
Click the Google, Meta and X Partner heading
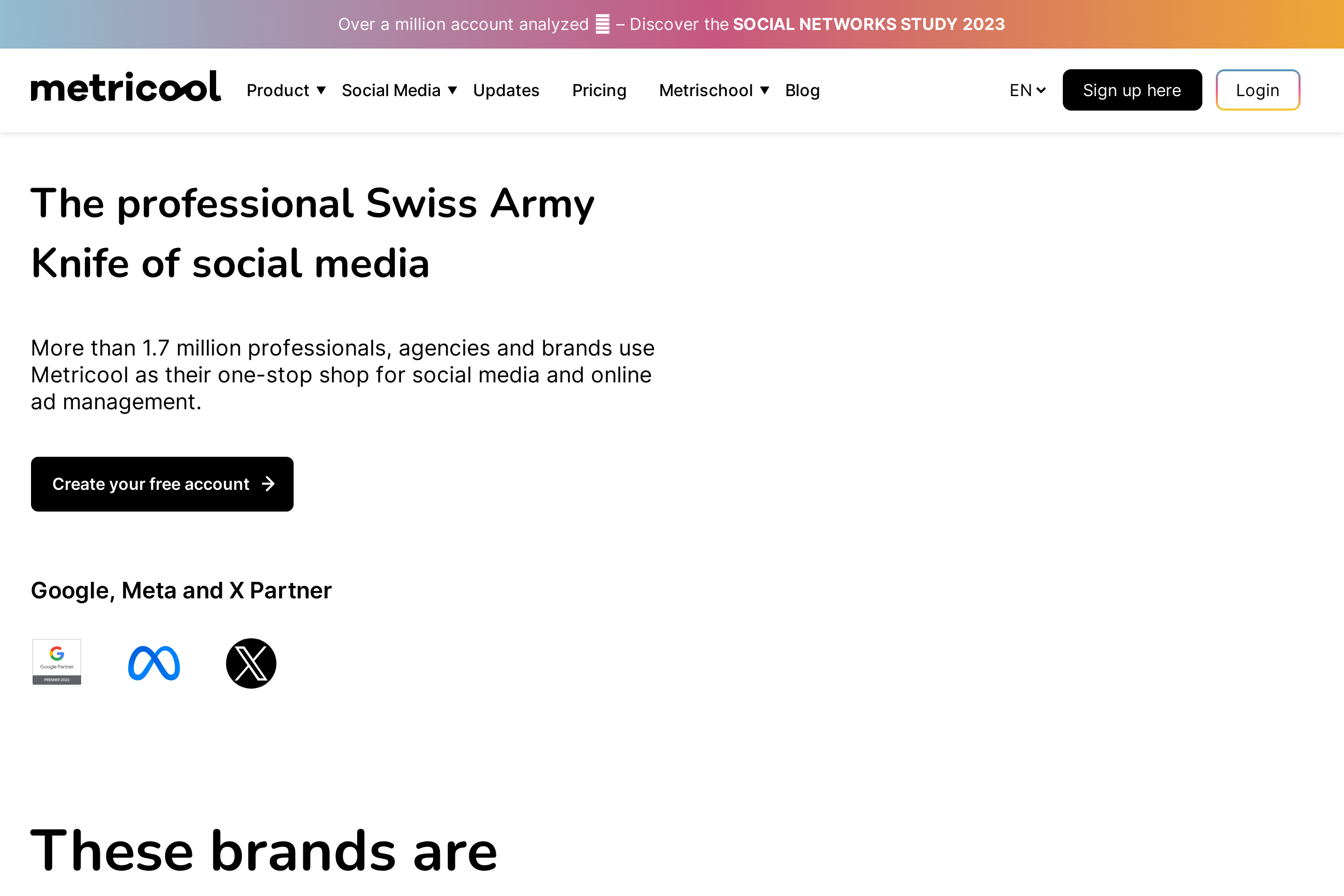pos(181,590)
